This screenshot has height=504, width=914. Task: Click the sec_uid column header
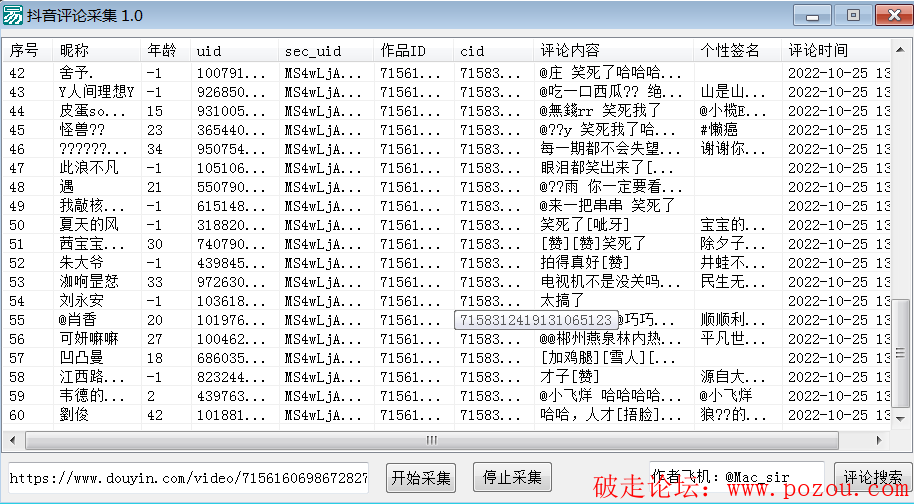(x=326, y=51)
